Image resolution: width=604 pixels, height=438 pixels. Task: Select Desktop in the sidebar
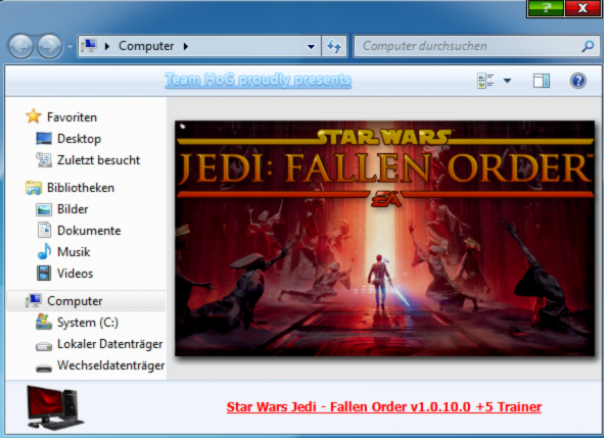pos(79,139)
